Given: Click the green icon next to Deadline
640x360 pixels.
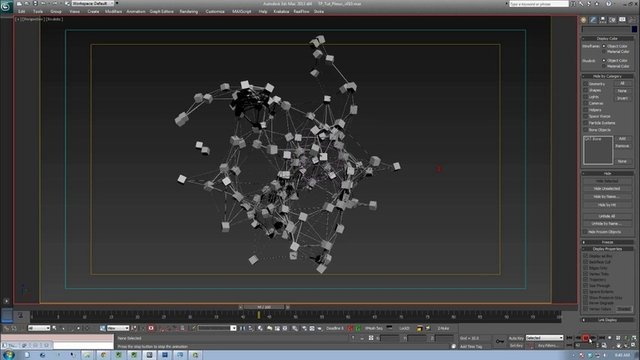Looking at the screenshot, I should pyautogui.click(x=358, y=328).
